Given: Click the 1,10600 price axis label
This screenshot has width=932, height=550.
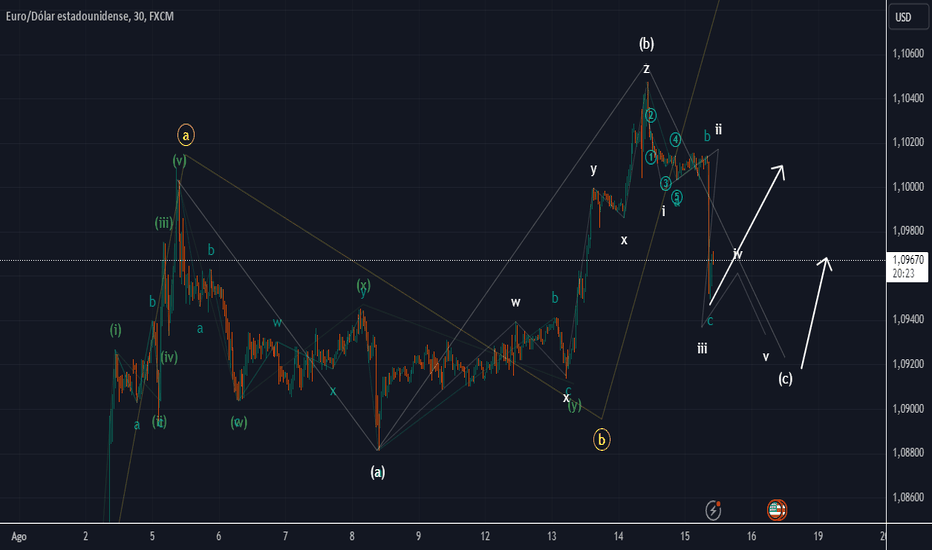Looking at the screenshot, I should [908, 54].
